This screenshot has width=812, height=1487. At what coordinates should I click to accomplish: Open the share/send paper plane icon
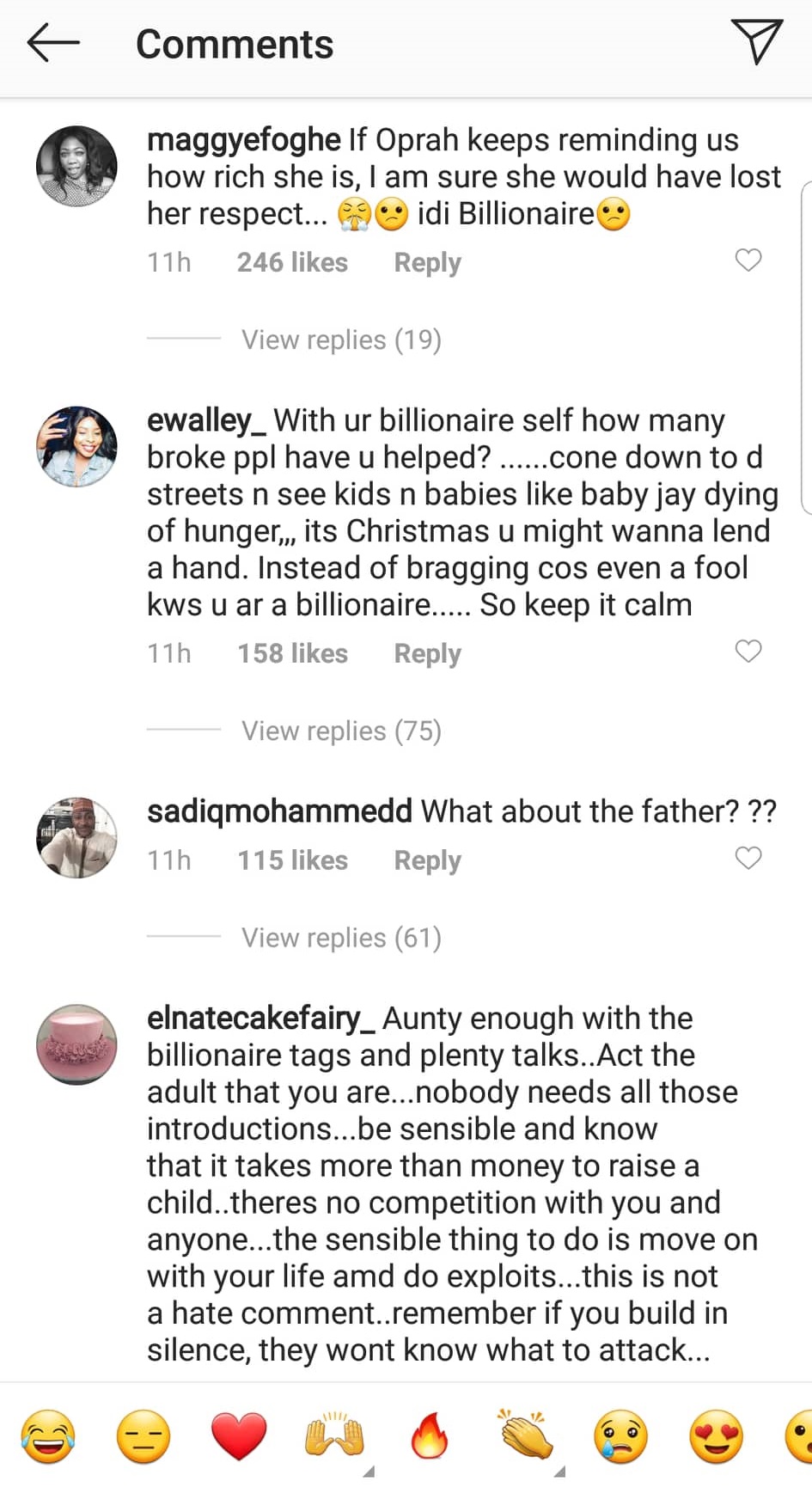click(x=756, y=42)
